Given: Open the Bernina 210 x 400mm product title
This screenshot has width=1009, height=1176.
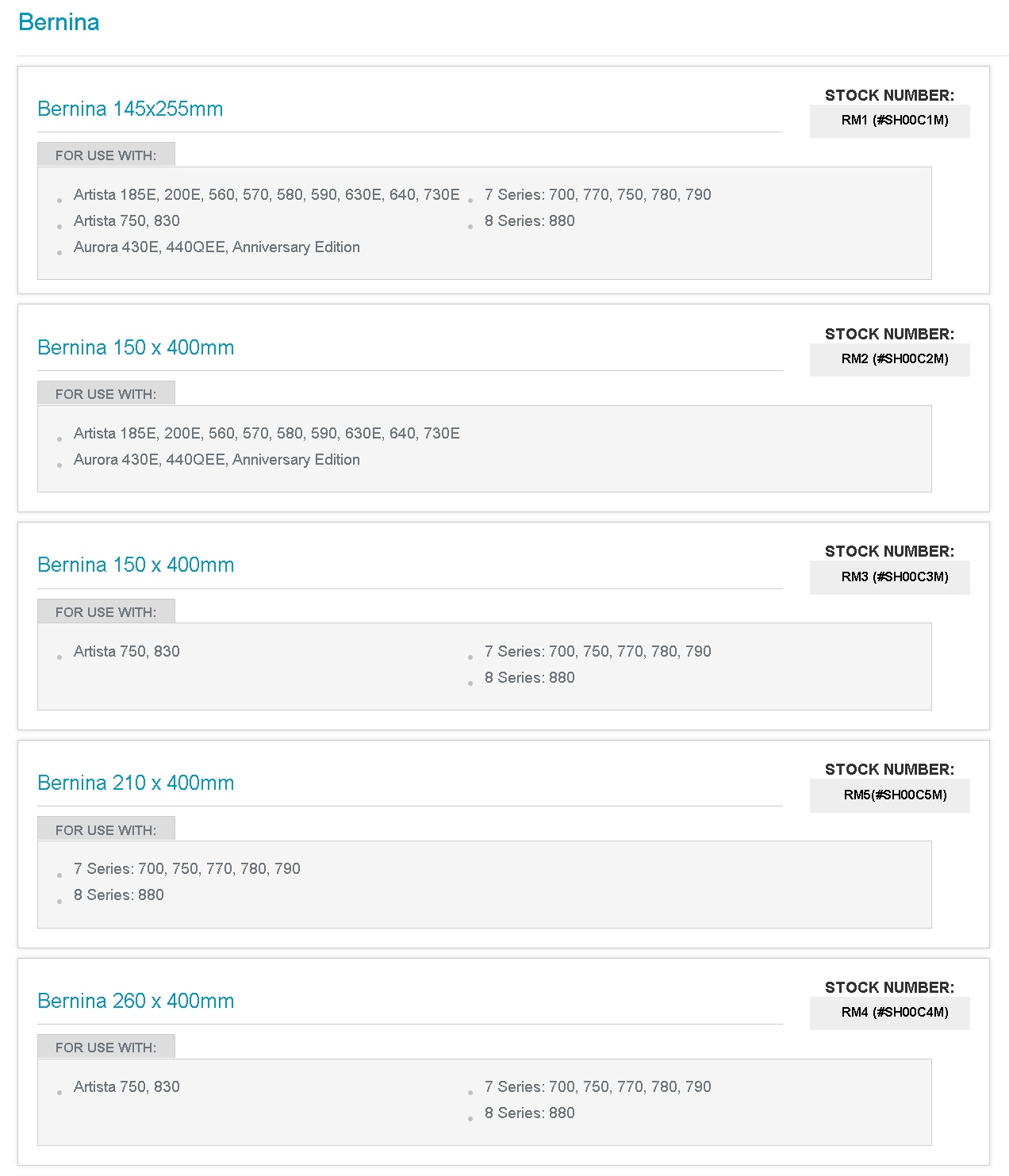Looking at the screenshot, I should click(136, 783).
